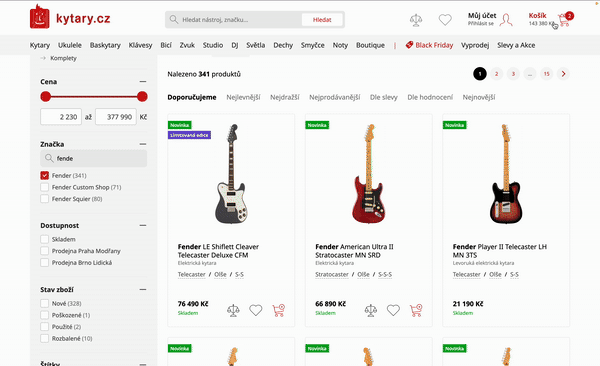The height and width of the screenshot is (366, 600).
Task: Go to page 2
Action: [496, 74]
